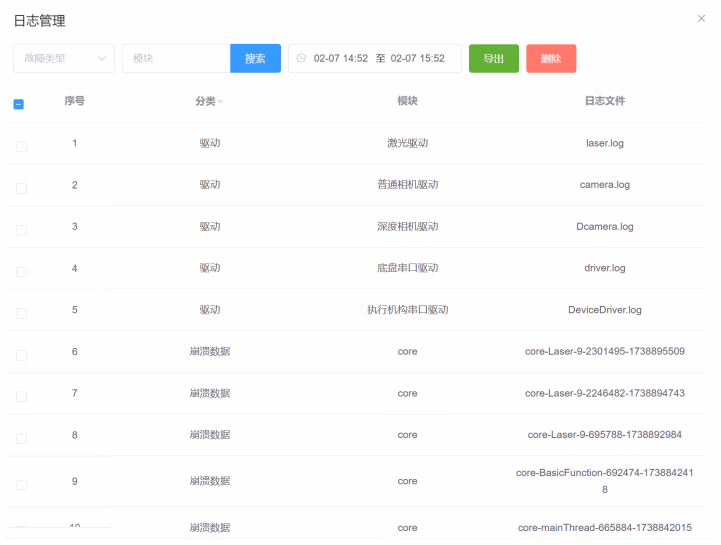Image resolution: width=721 pixels, height=545 pixels.
Task: Click core-Laser-9-695788-1738892984 file name
Action: pos(605,435)
